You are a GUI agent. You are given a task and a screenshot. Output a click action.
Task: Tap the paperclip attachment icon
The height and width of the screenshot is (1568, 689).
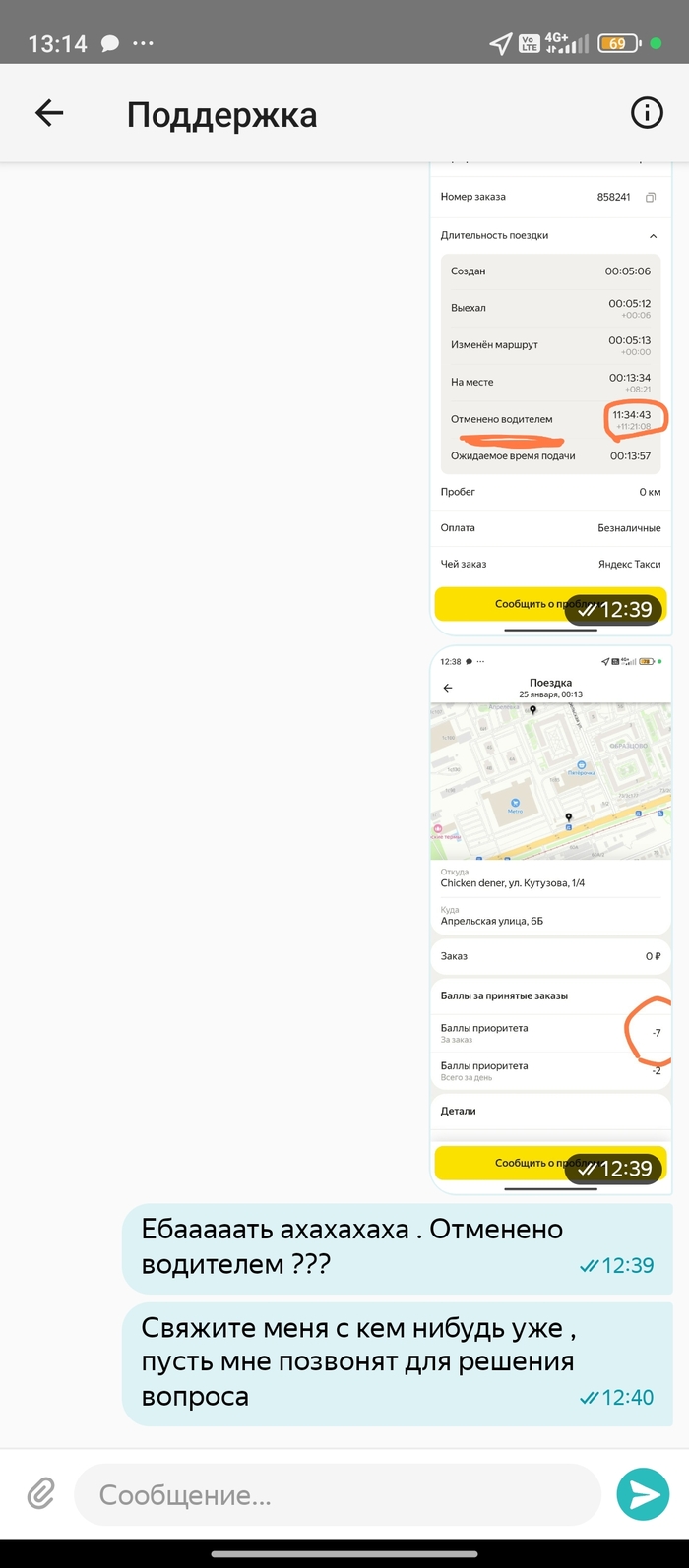coord(39,1494)
